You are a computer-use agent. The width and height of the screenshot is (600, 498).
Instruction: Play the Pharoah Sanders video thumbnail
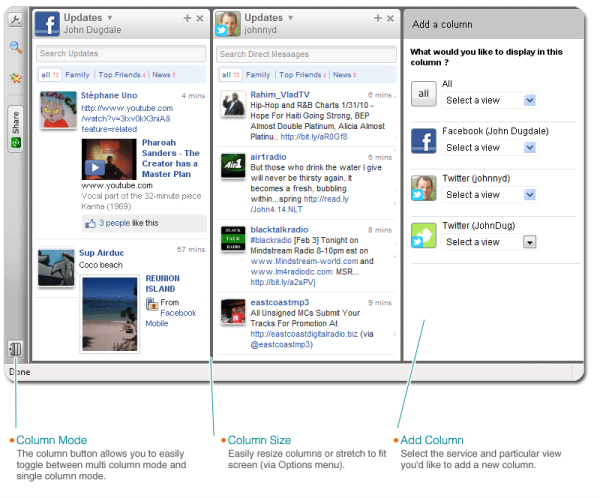tap(109, 159)
